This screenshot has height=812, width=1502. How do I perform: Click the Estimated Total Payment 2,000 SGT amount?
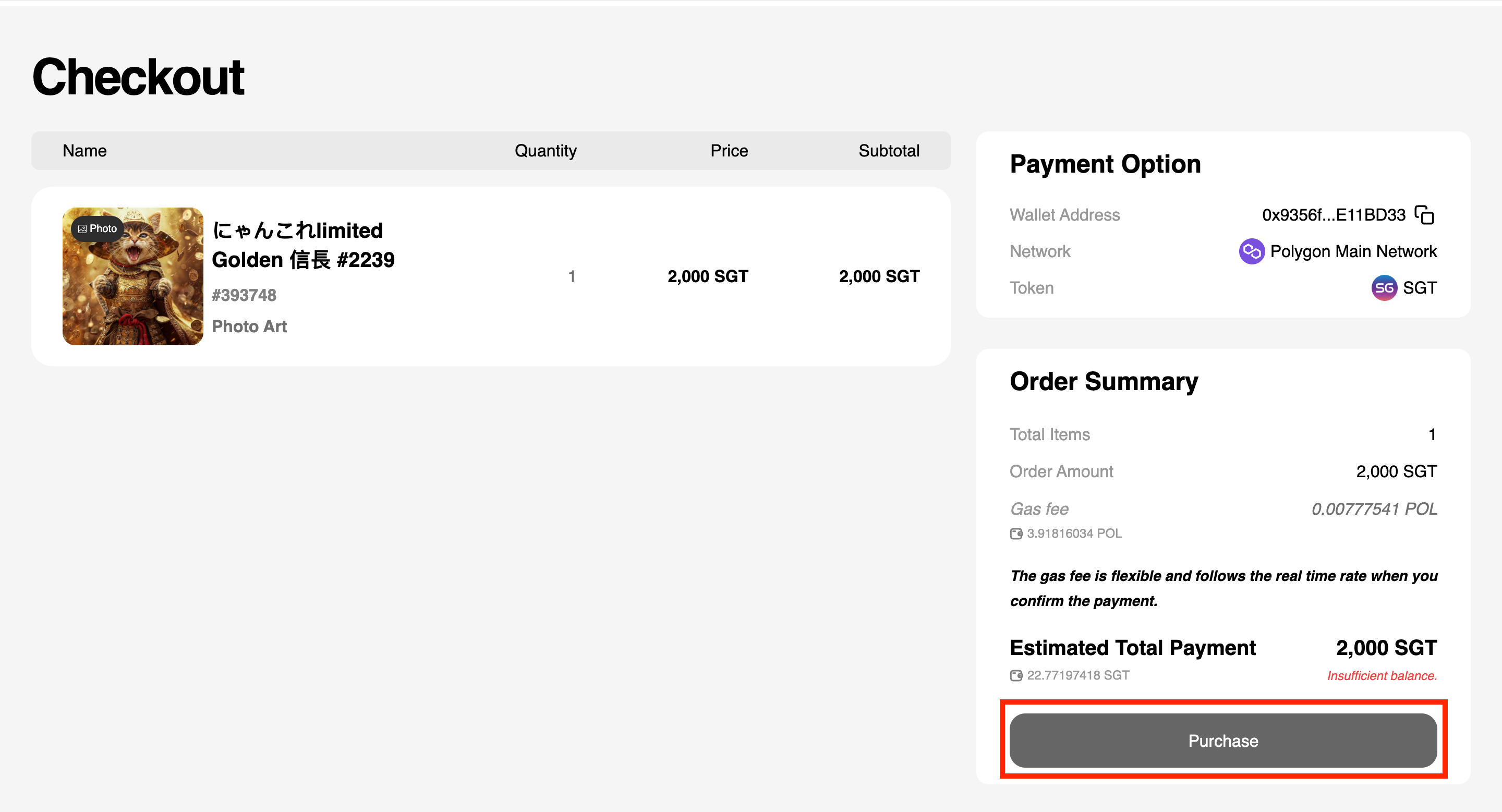pyautogui.click(x=1386, y=648)
